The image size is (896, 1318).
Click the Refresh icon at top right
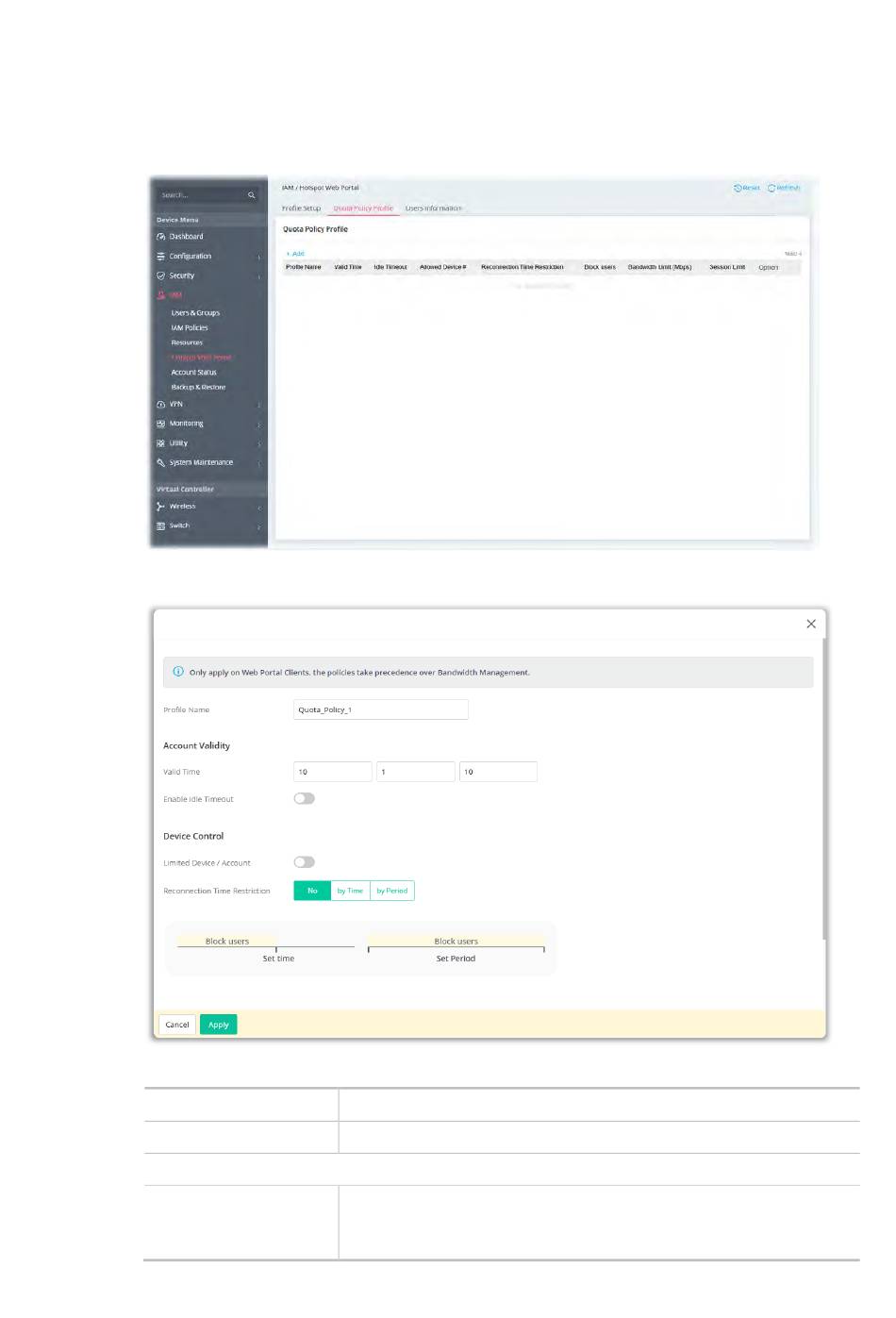click(x=772, y=188)
